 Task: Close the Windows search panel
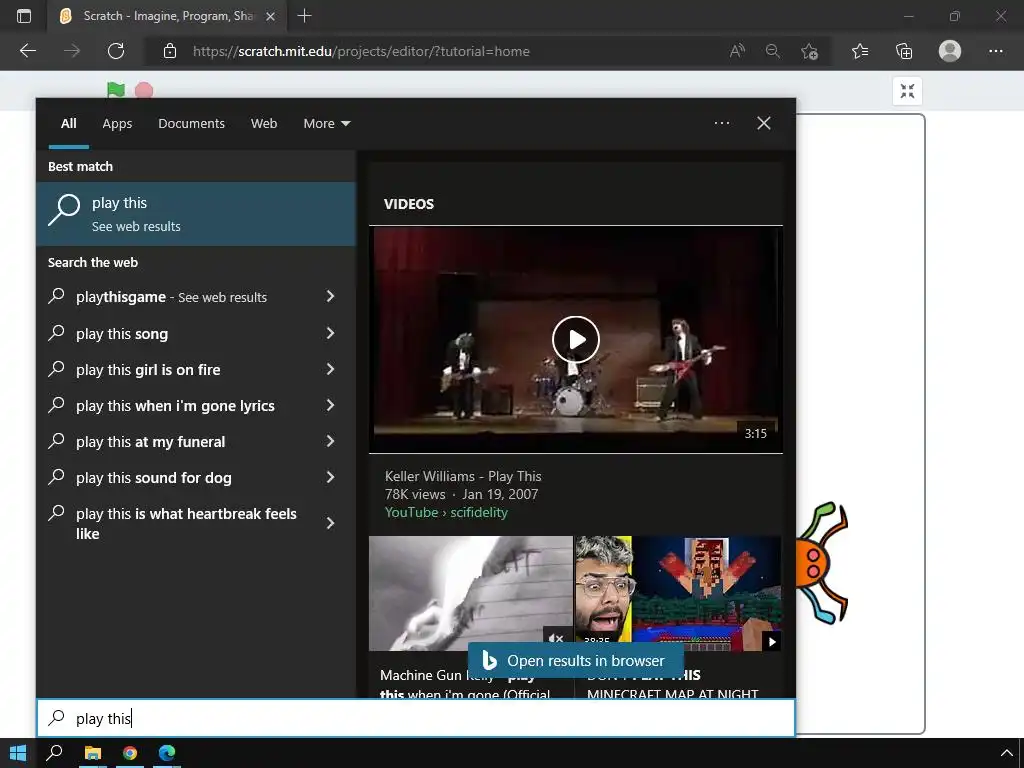tap(763, 123)
